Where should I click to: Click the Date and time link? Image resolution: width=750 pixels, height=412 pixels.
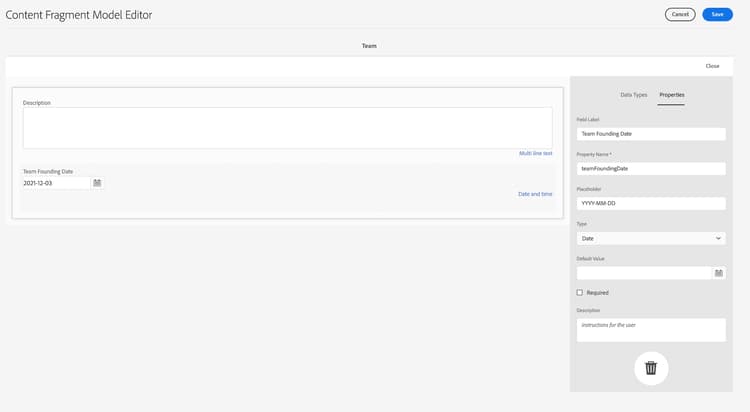535,194
